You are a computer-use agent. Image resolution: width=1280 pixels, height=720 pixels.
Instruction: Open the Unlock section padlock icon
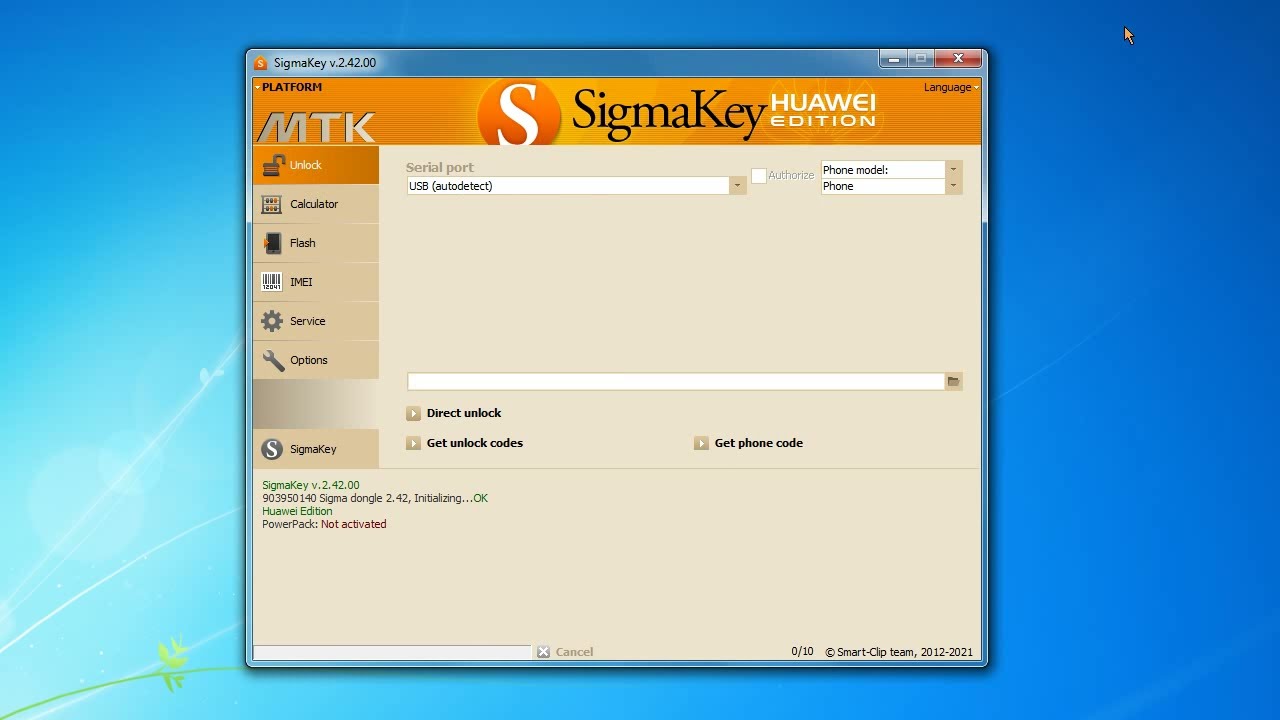[273, 165]
